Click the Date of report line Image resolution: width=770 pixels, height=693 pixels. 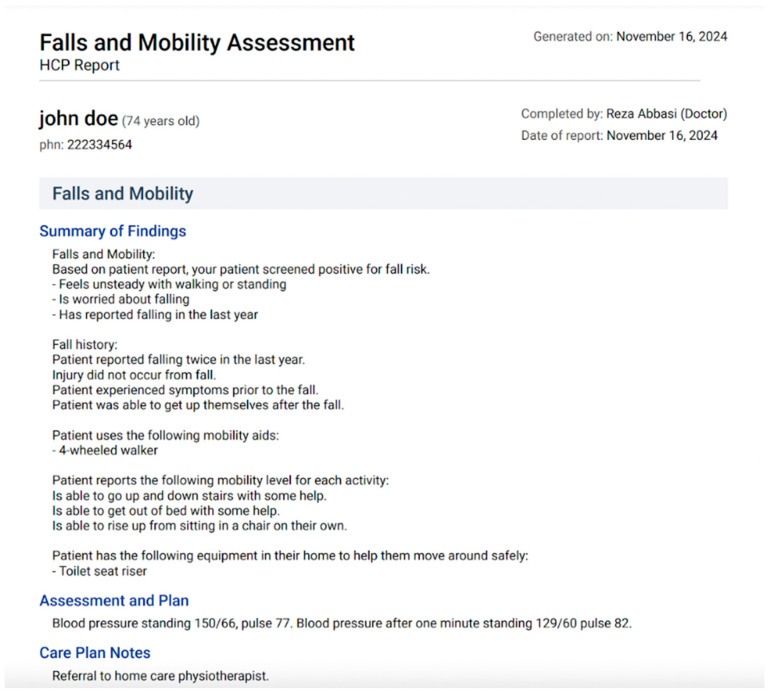tap(618, 136)
